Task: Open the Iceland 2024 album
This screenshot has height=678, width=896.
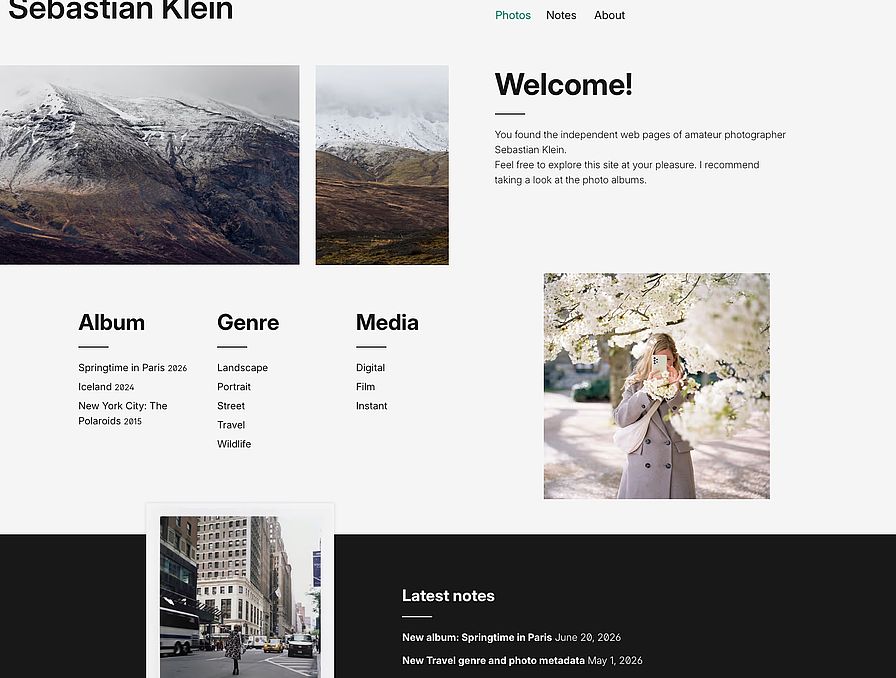Action: pos(106,387)
